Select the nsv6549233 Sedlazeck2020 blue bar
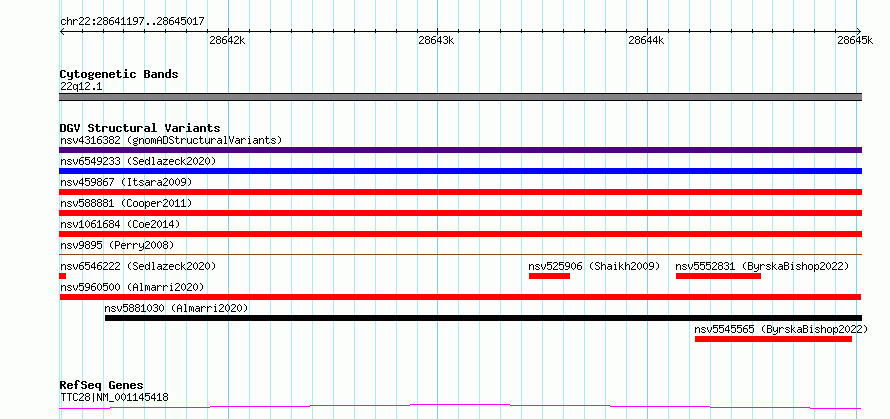The image size is (890, 419). [460, 171]
